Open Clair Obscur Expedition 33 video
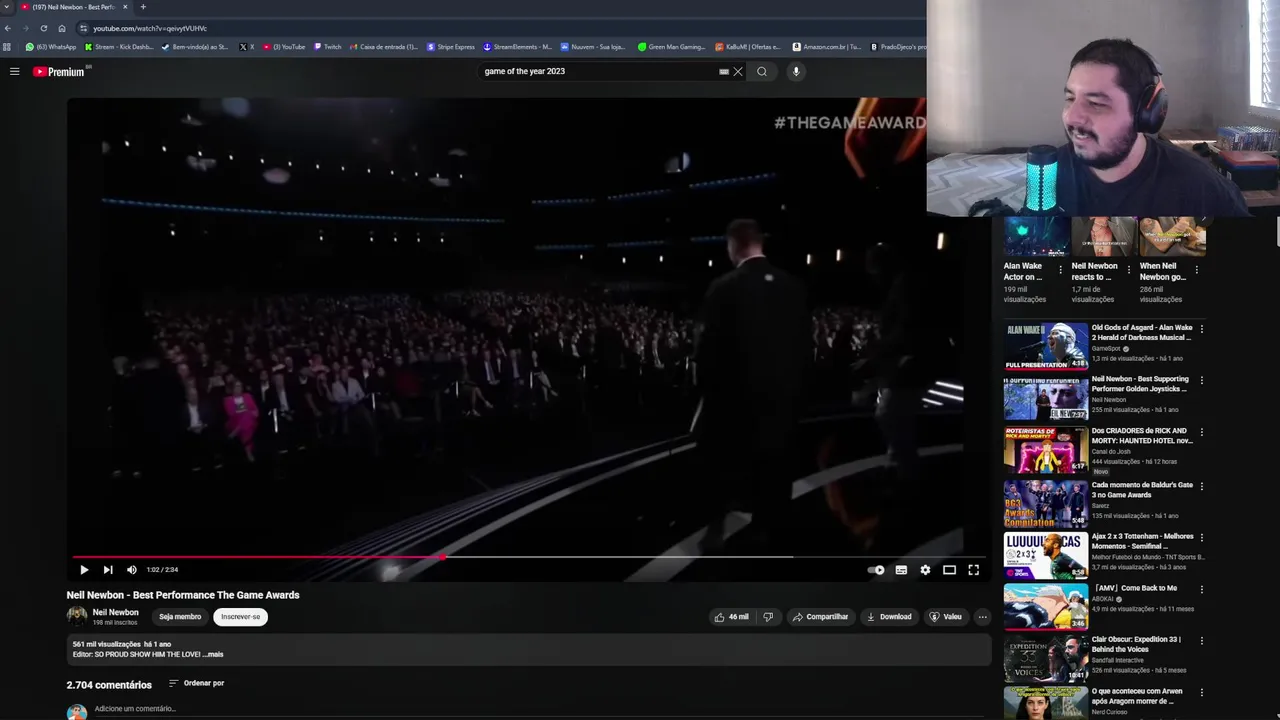Screen dimensions: 1280x720 tap(1136, 644)
